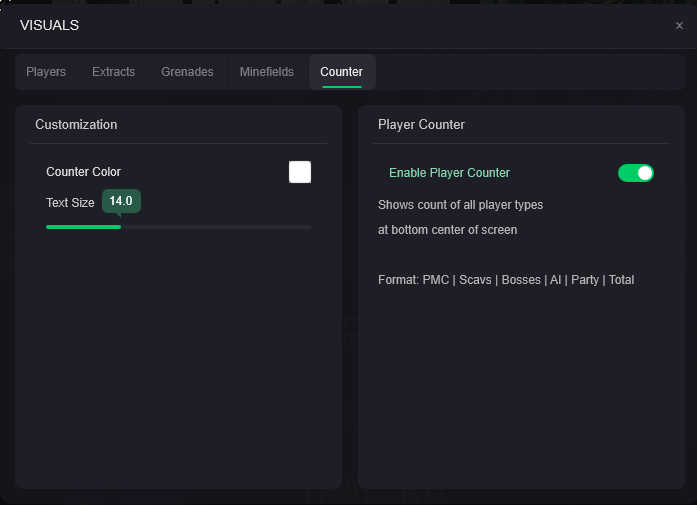Click the green filled part of the Text Size slider
The width and height of the screenshot is (697, 505).
coord(83,227)
